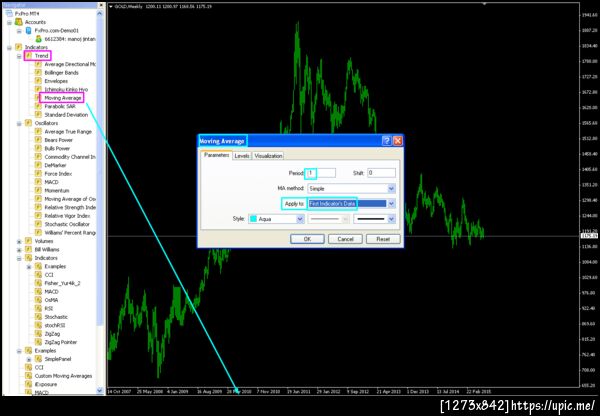This screenshot has width=600, height=416.
Task: Select Average Directional Movement indicator
Action: click(x=70, y=64)
